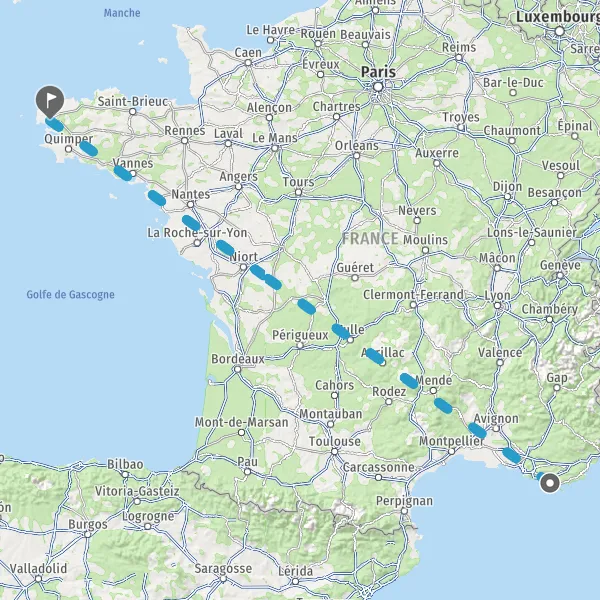Click the blue route dash near Vannes

point(123,173)
